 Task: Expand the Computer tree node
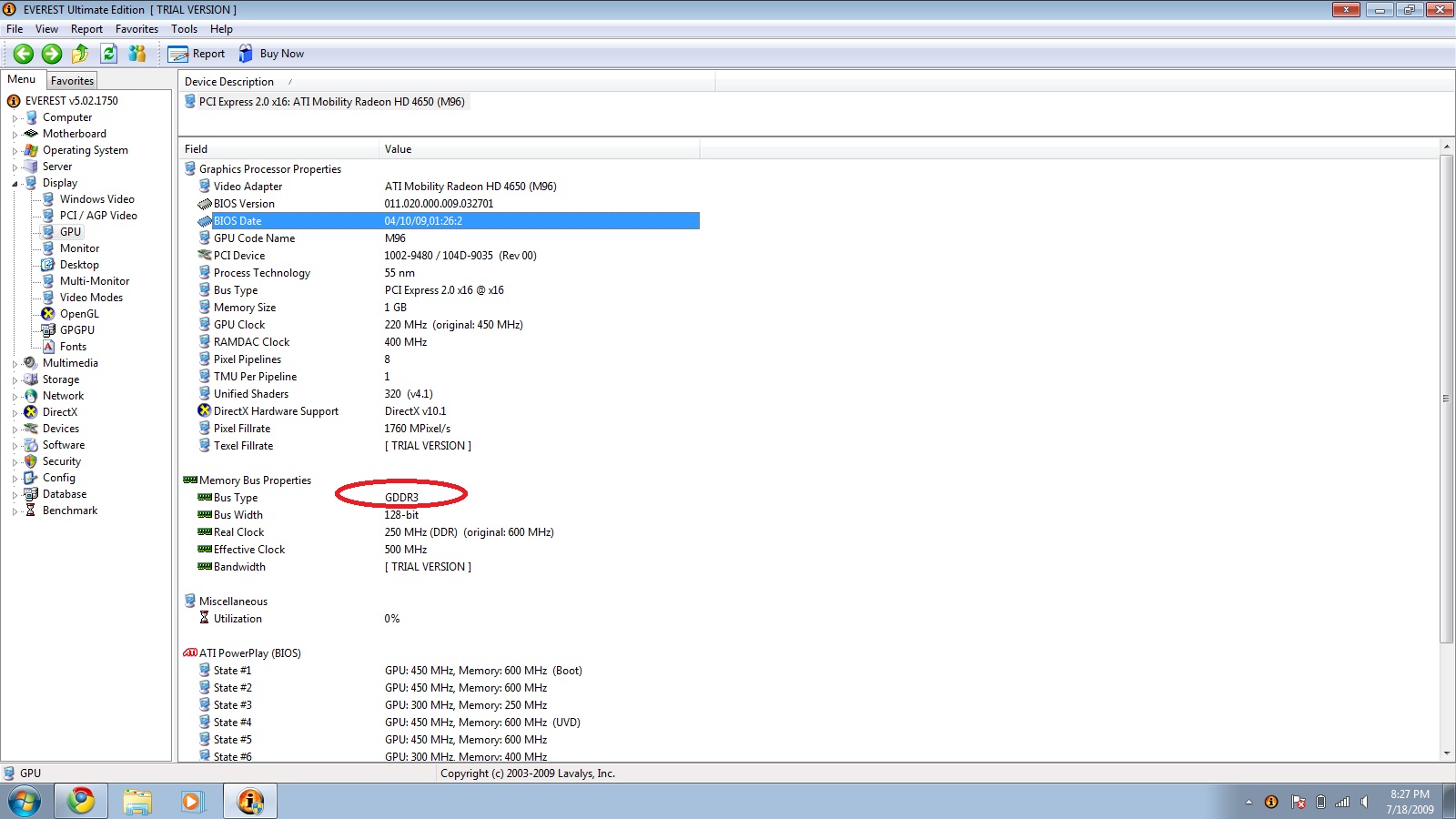(15, 118)
